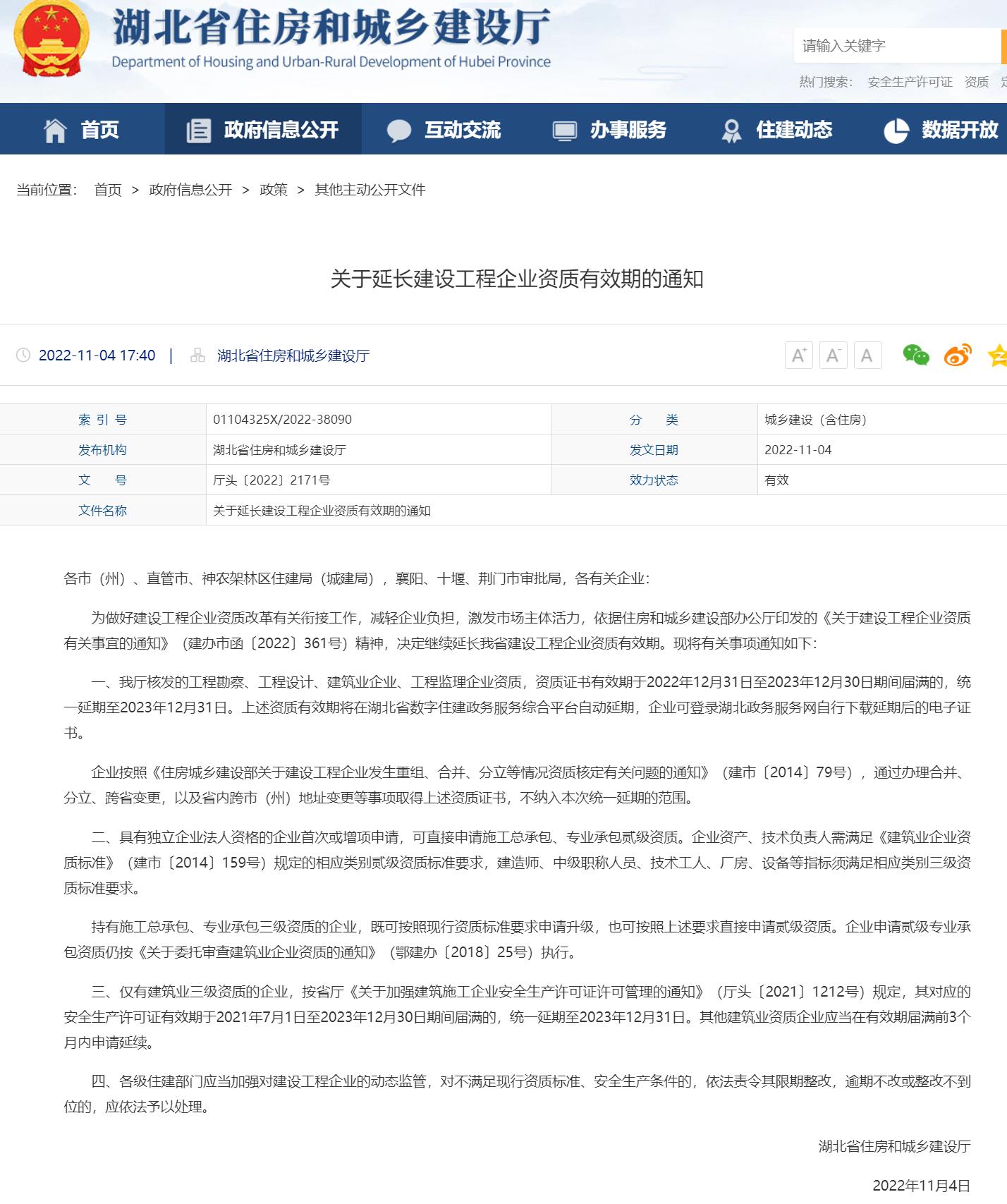Decrease font size with A- button
Image resolution: width=1007 pixels, height=1204 pixels.
833,355
